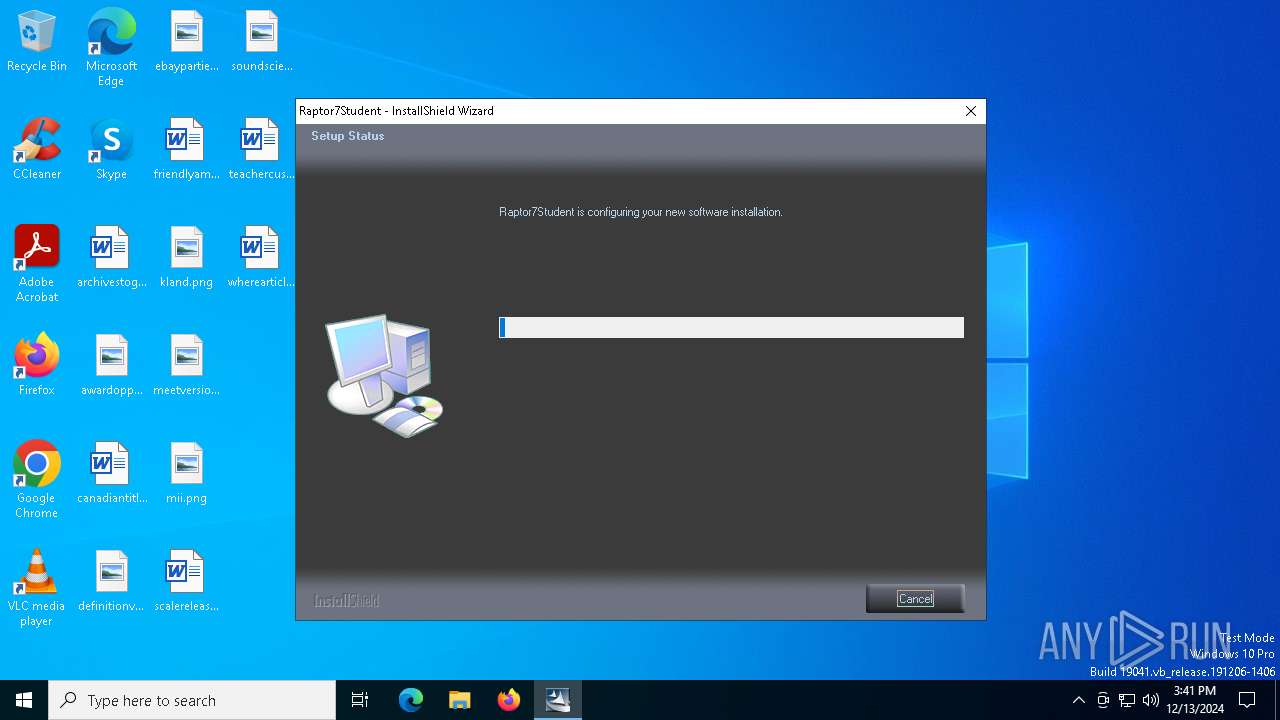Click the InstallShield installer taskbar icon
The width and height of the screenshot is (1280, 720).
pyautogui.click(x=558, y=700)
